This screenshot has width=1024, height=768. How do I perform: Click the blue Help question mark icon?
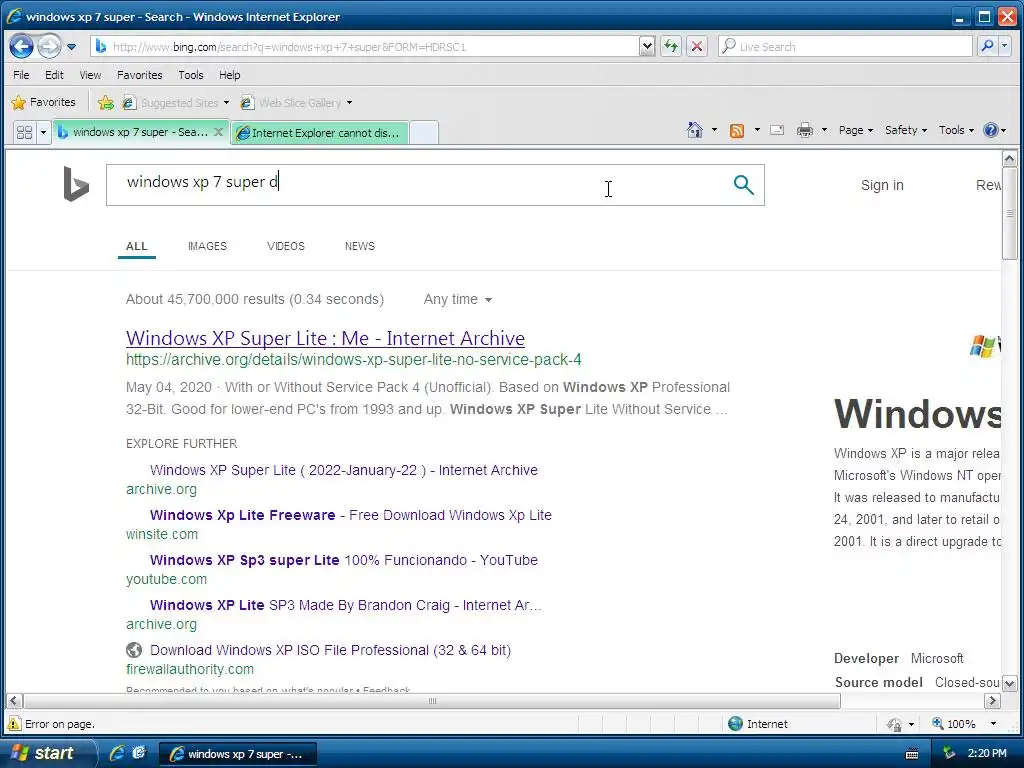click(x=991, y=130)
